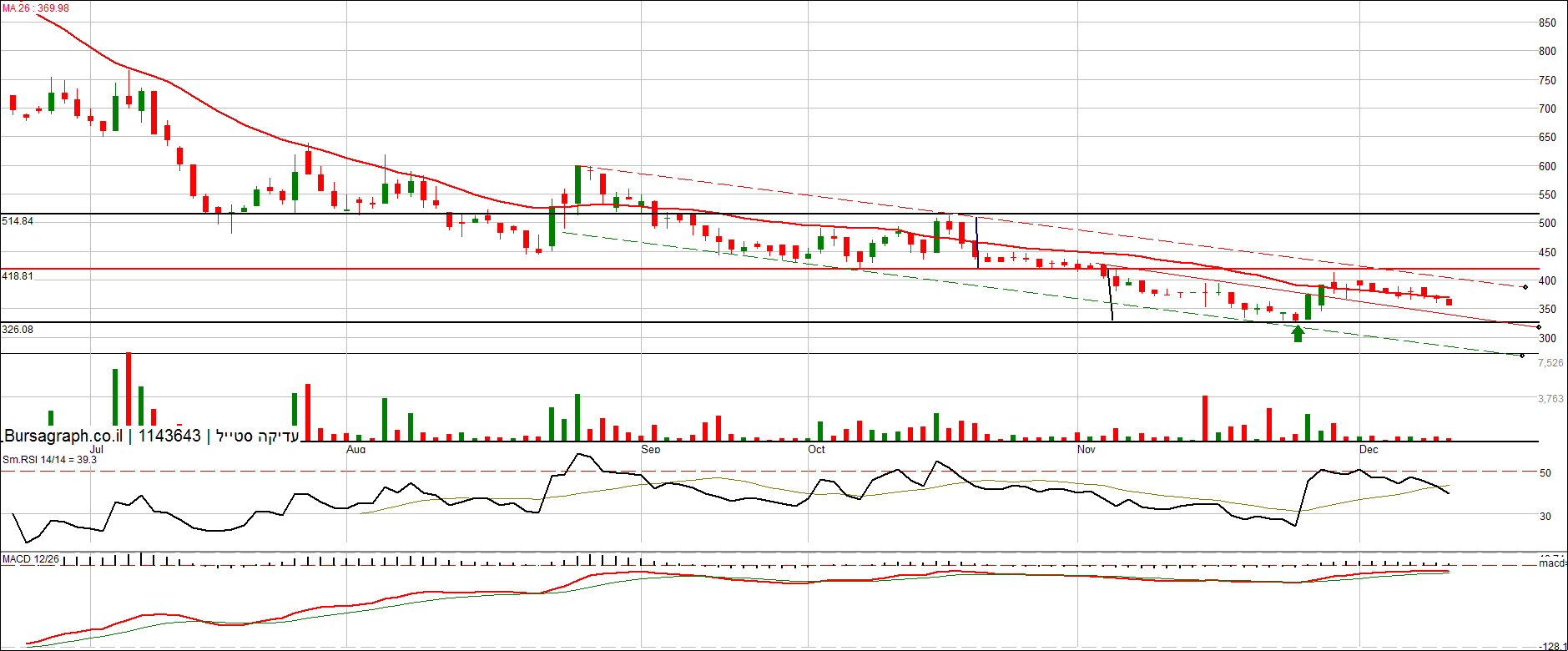Screen dimensions: 1568x651
Task: Click the blue vertical line marker in October
Action: (977, 242)
